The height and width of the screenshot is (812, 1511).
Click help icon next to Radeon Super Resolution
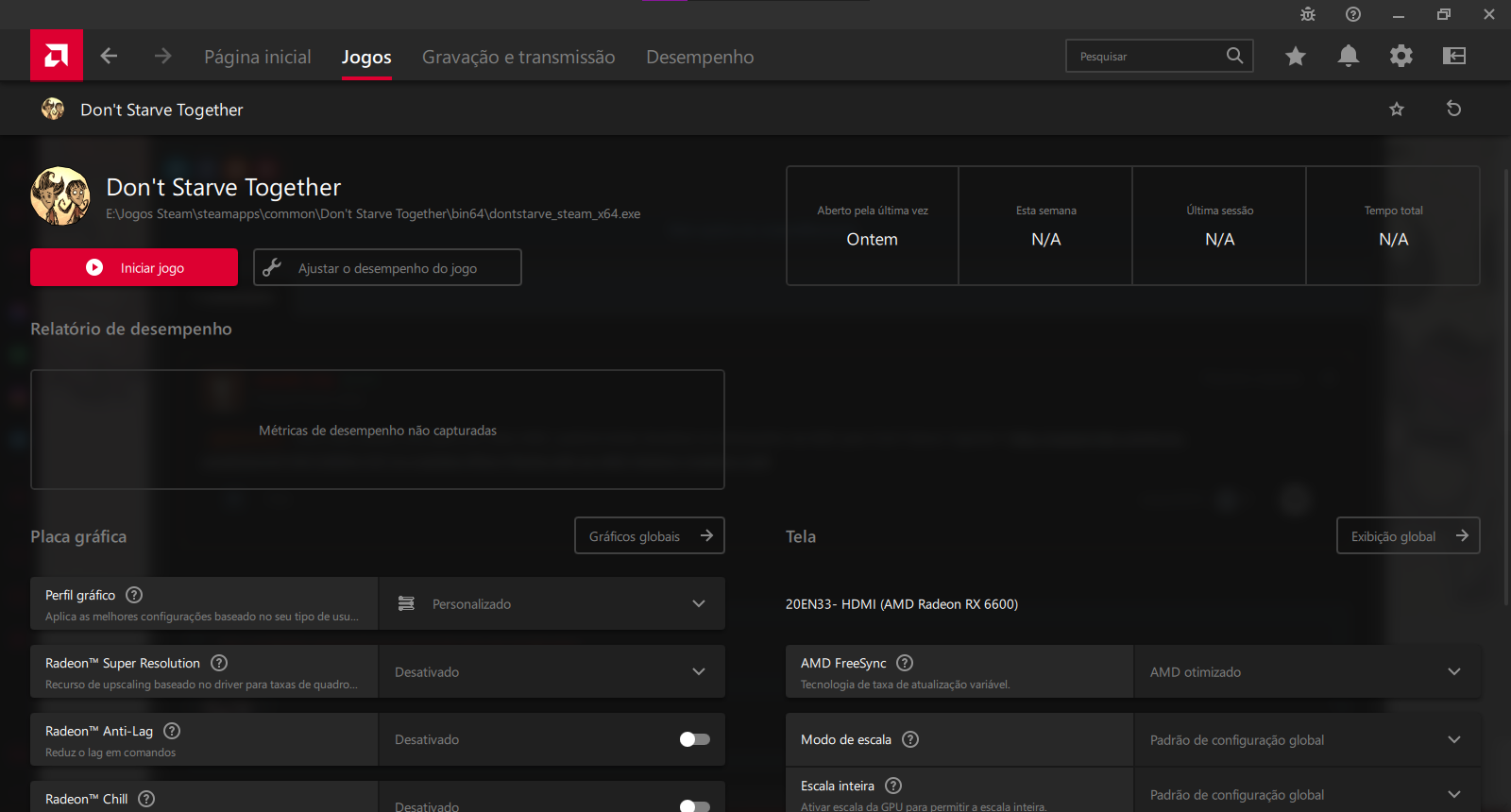point(219,663)
